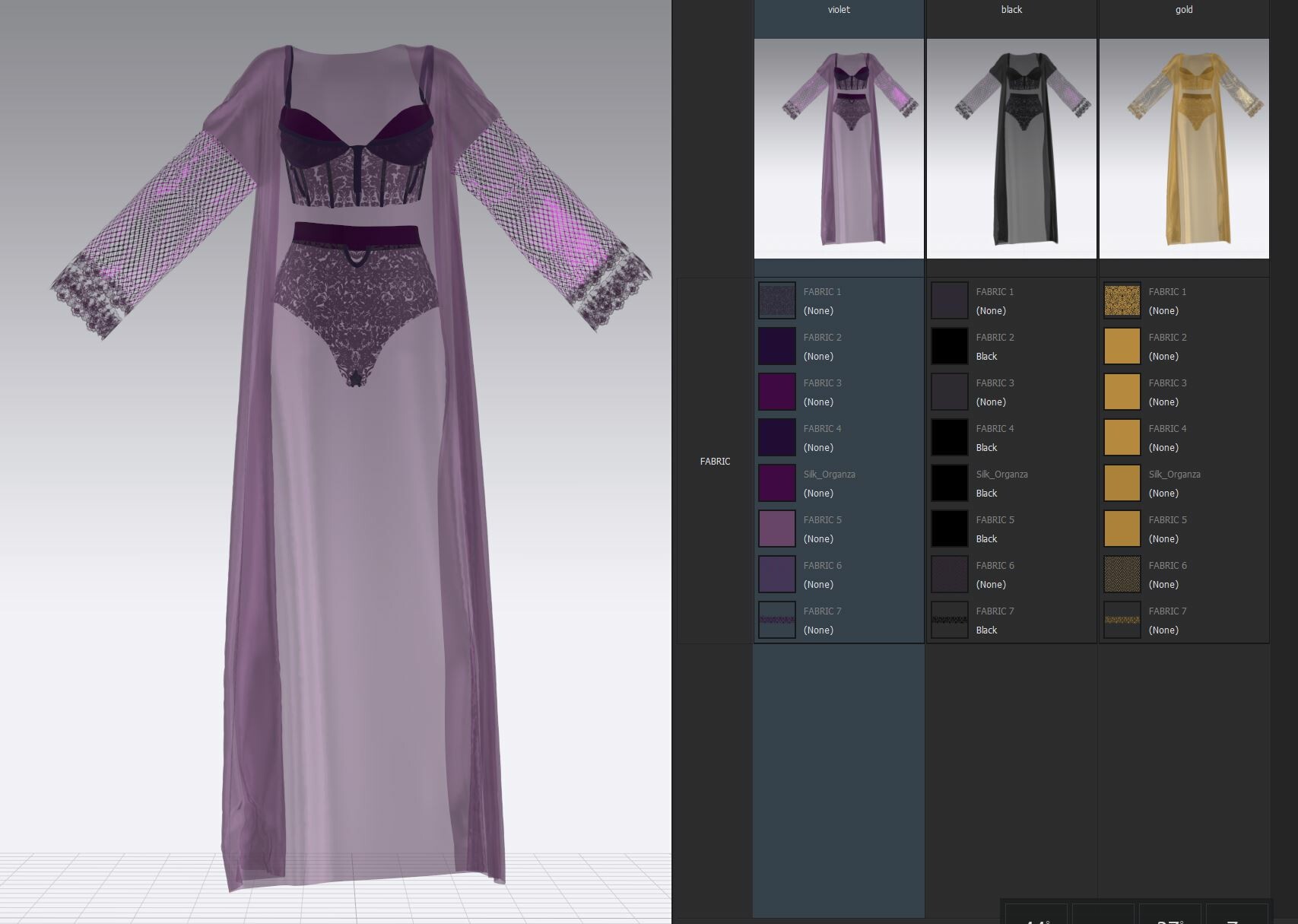
Task: Click the FABRIC 1 swatch in gold column
Action: (x=1122, y=300)
